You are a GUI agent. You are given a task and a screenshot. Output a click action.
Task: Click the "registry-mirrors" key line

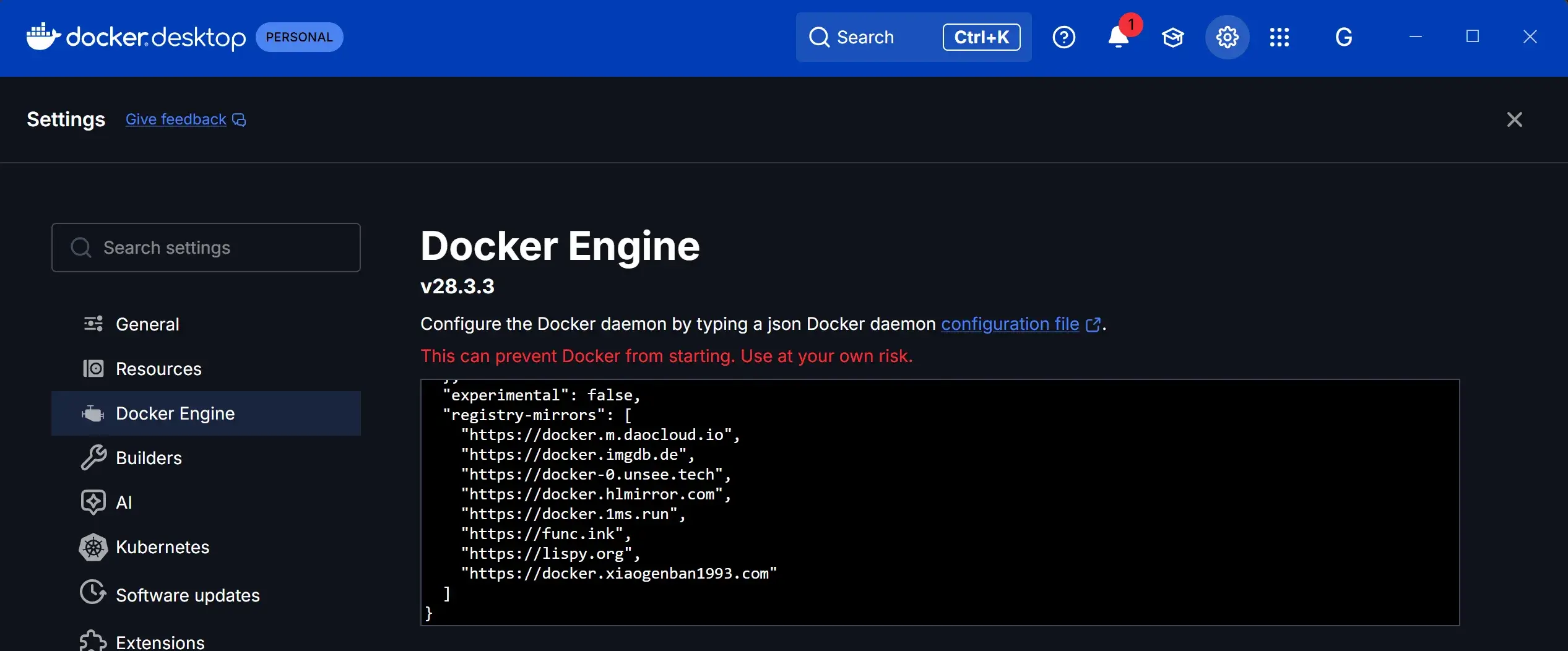click(537, 415)
